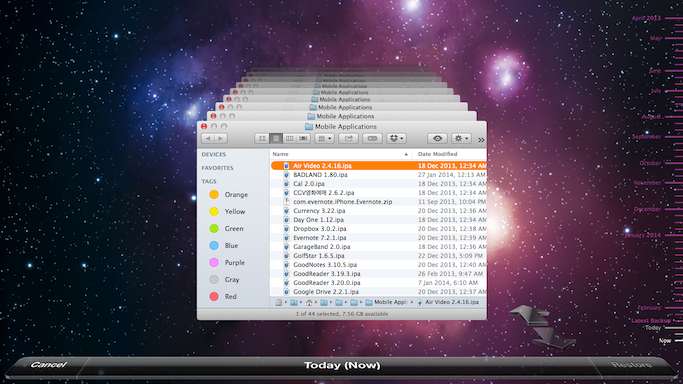Switch to Cover Flow view

click(x=303, y=138)
